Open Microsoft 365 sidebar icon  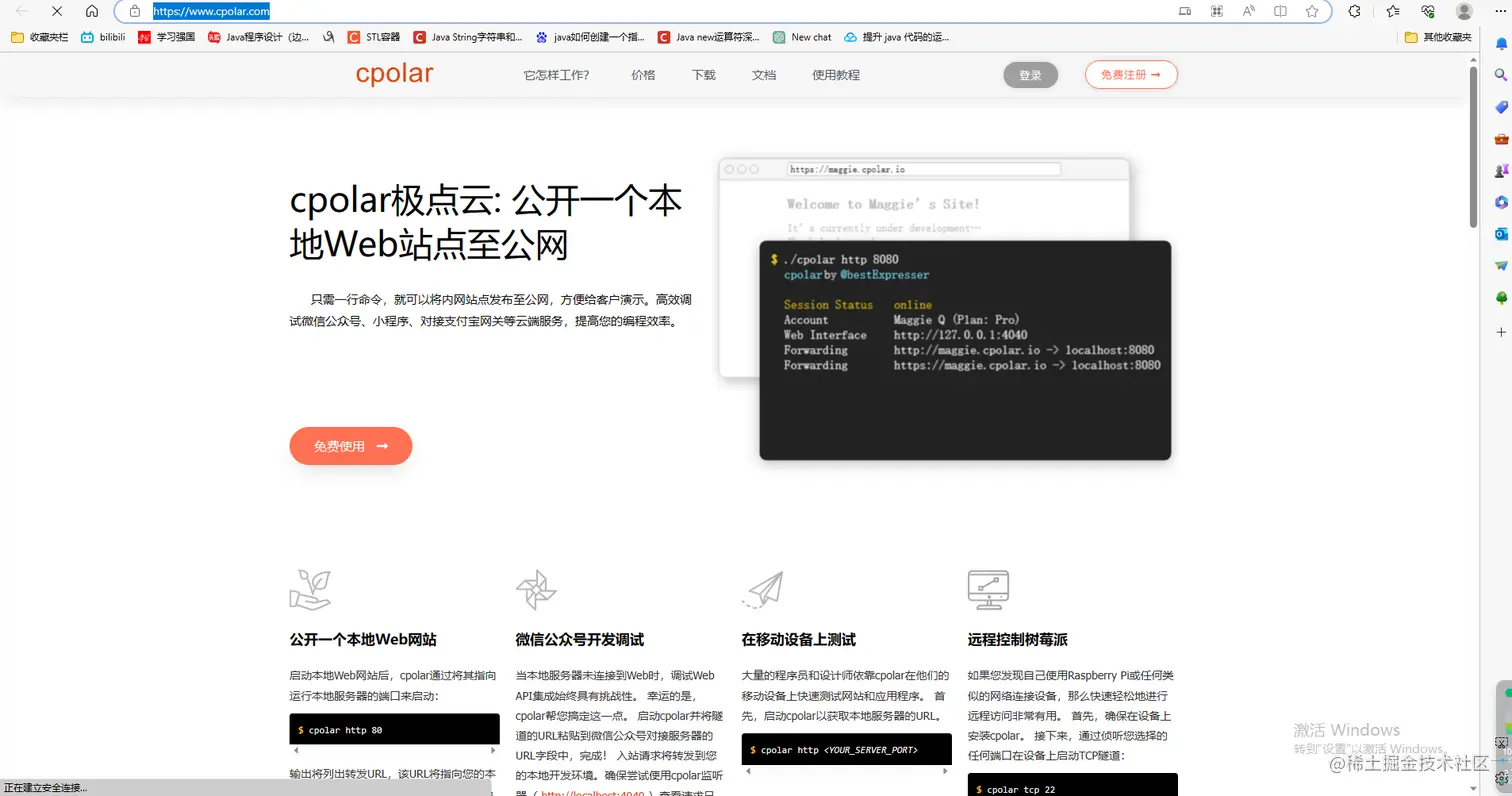coord(1501,202)
